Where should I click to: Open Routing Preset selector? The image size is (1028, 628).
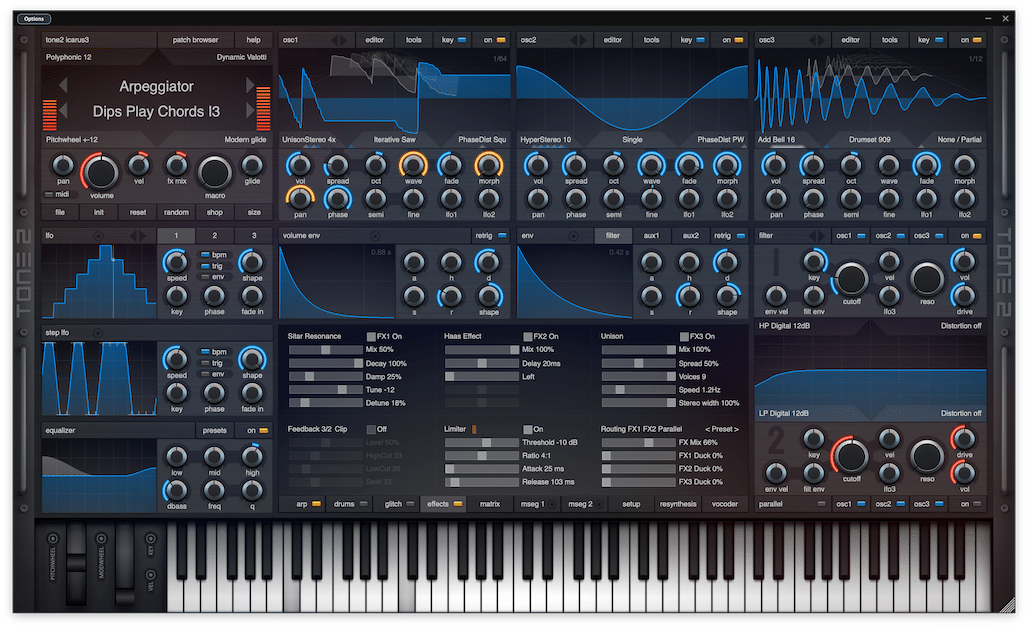[x=722, y=429]
